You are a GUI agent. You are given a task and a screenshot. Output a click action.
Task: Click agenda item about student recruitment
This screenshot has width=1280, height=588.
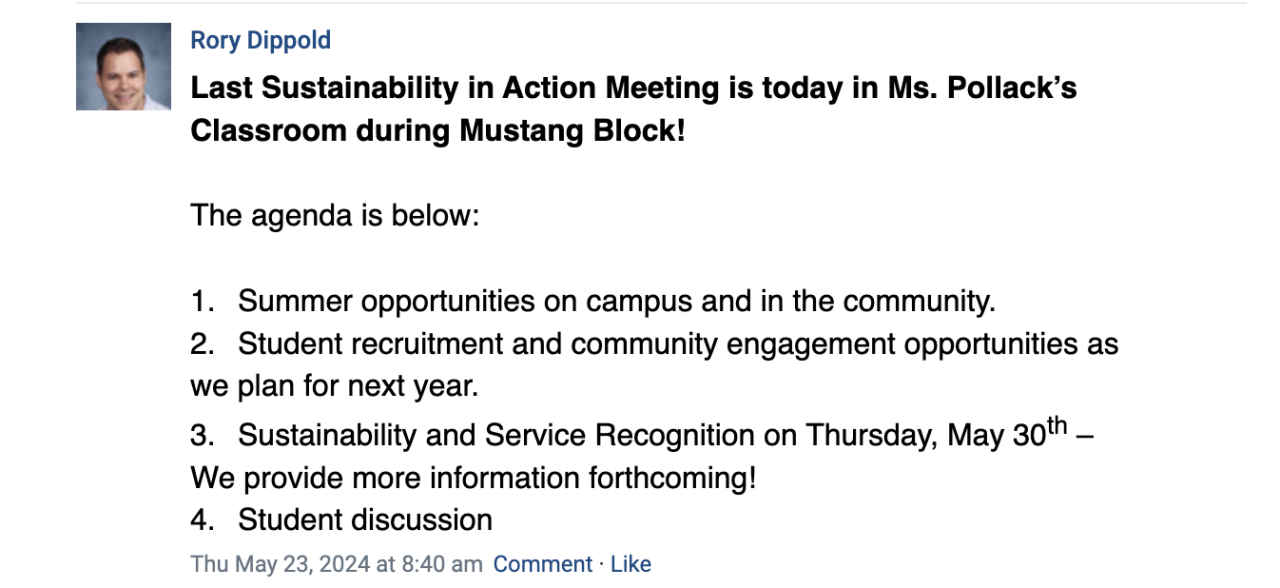(x=678, y=344)
